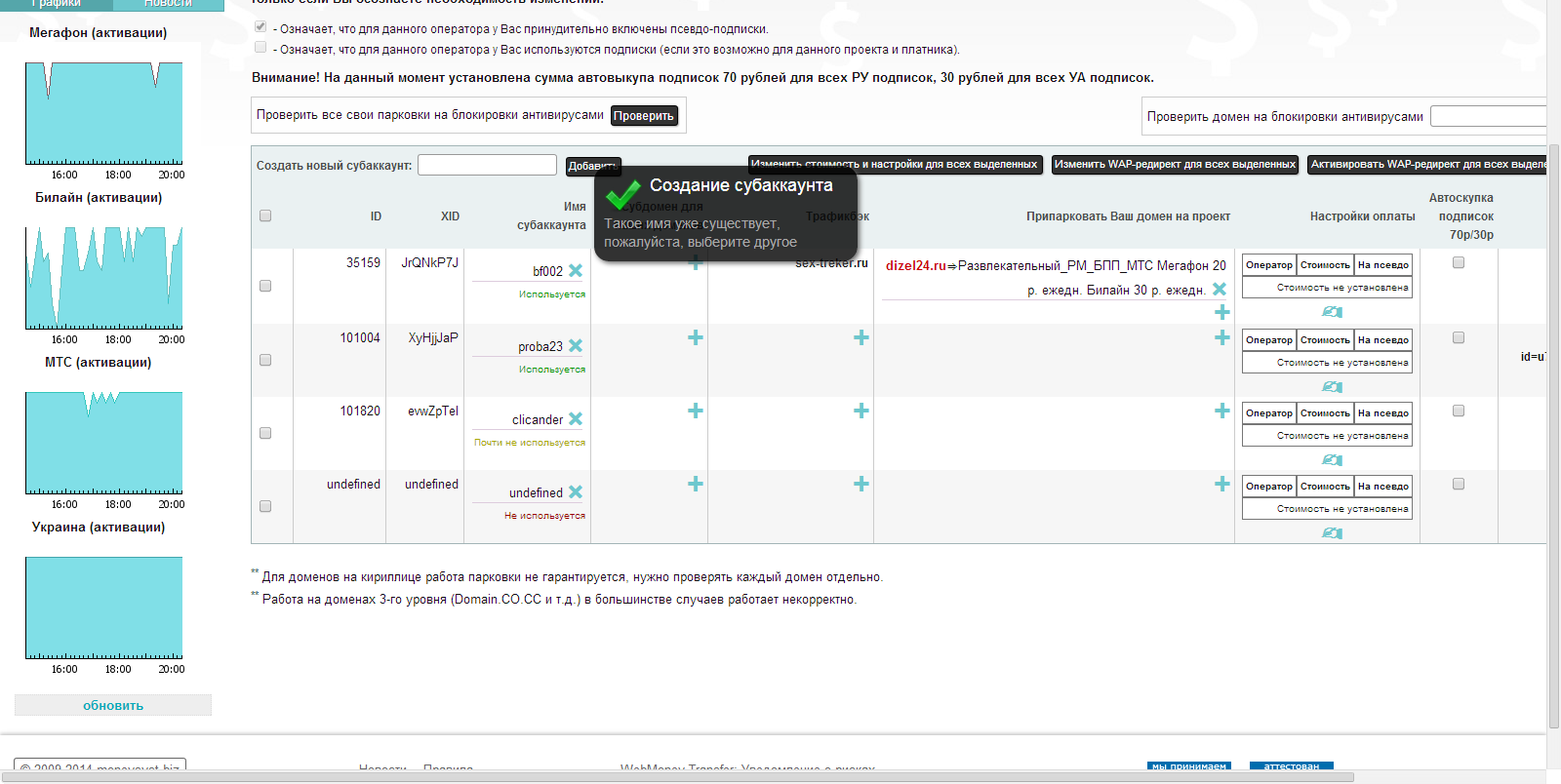1561x784 pixels.
Task: Open payment settings icon for row 101820
Action: coord(1332,460)
